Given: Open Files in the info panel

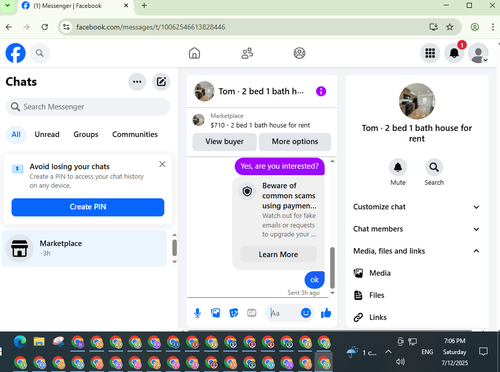Looking at the screenshot, I should tap(417, 295).
